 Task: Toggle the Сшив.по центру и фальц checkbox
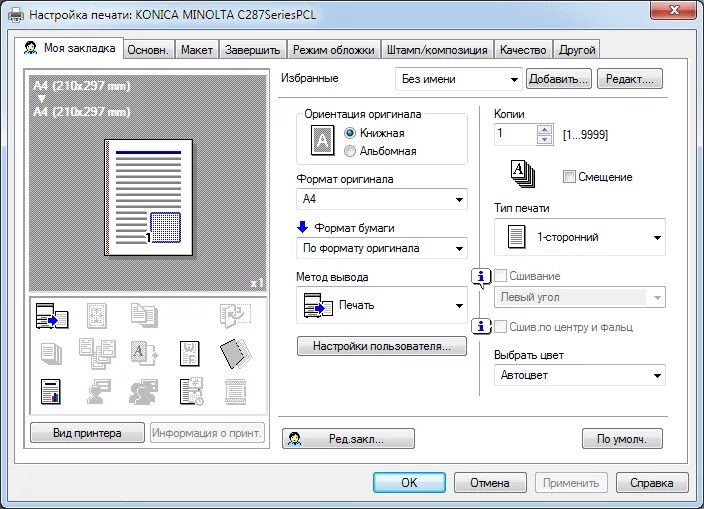(500, 327)
